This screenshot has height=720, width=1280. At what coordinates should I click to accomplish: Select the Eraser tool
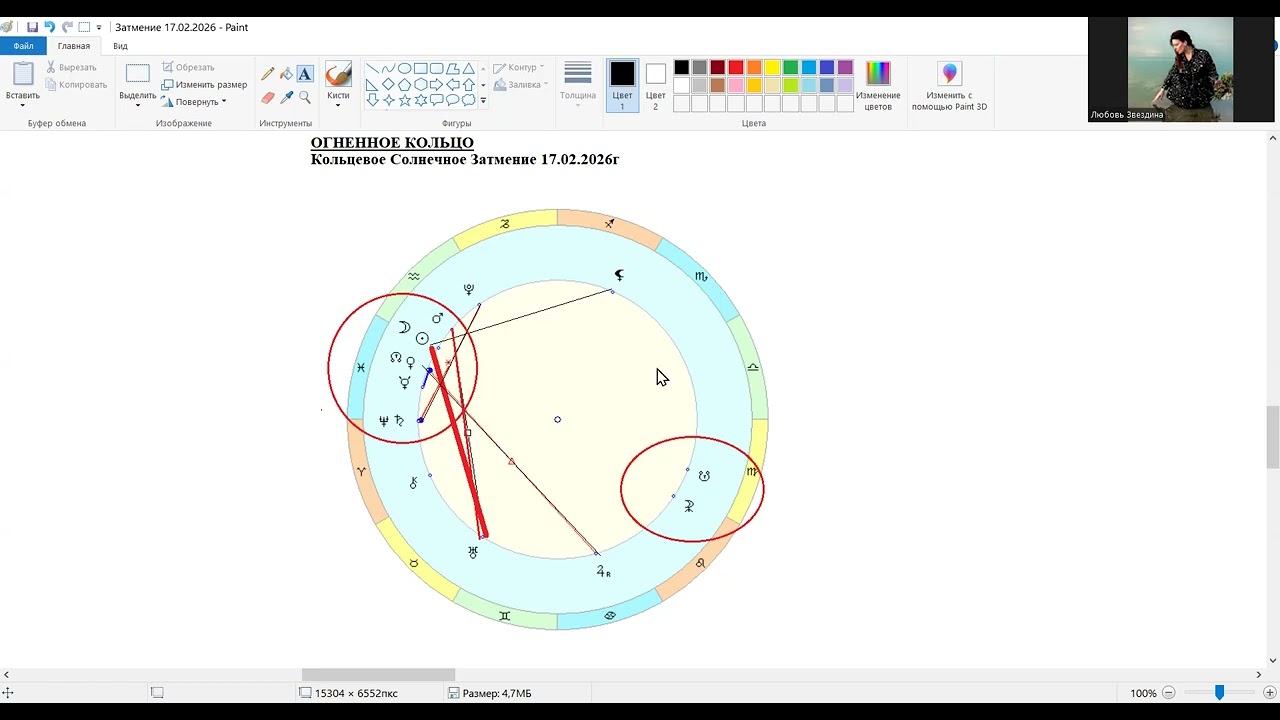click(267, 98)
